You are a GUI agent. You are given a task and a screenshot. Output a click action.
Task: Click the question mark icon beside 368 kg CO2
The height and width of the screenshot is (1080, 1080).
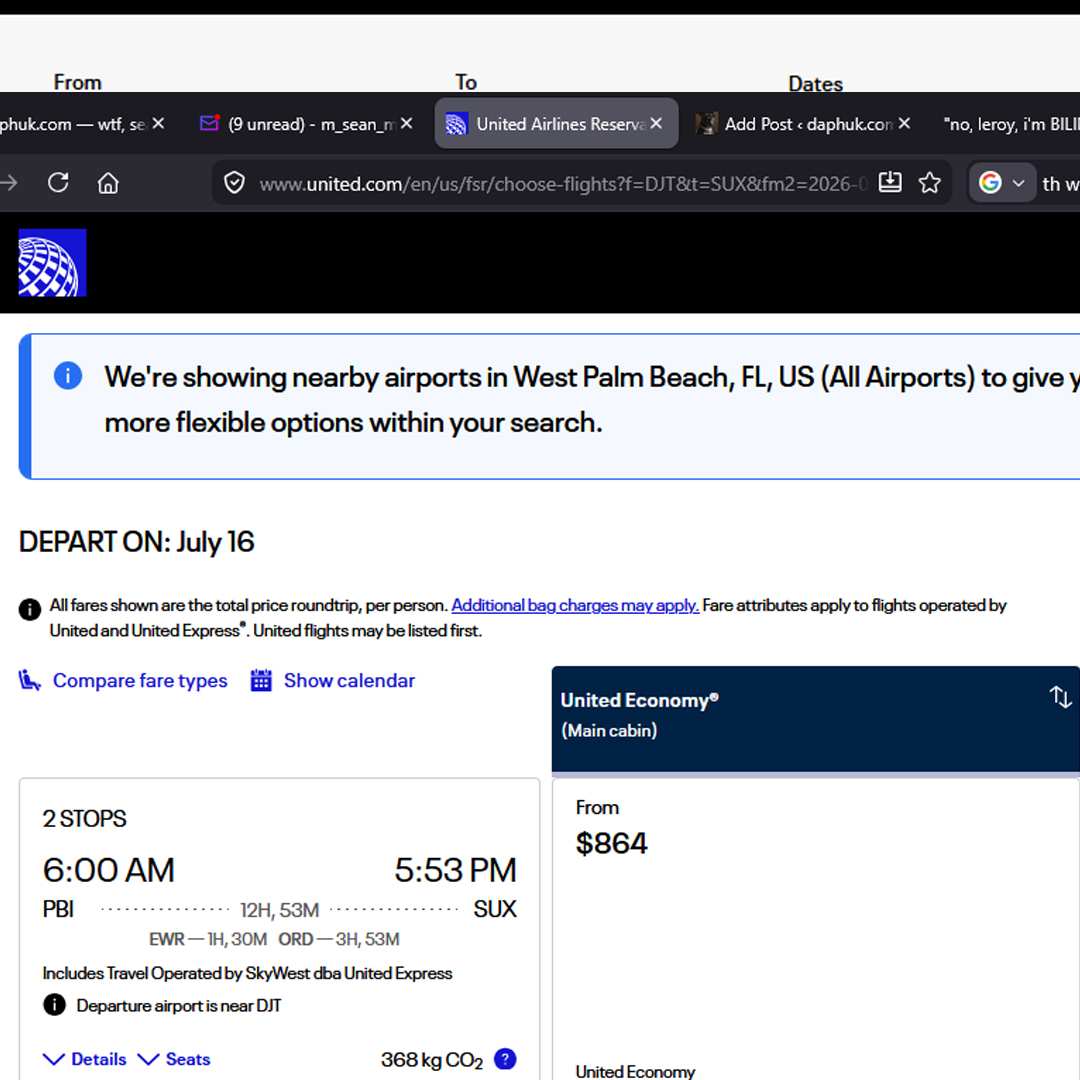point(505,1059)
